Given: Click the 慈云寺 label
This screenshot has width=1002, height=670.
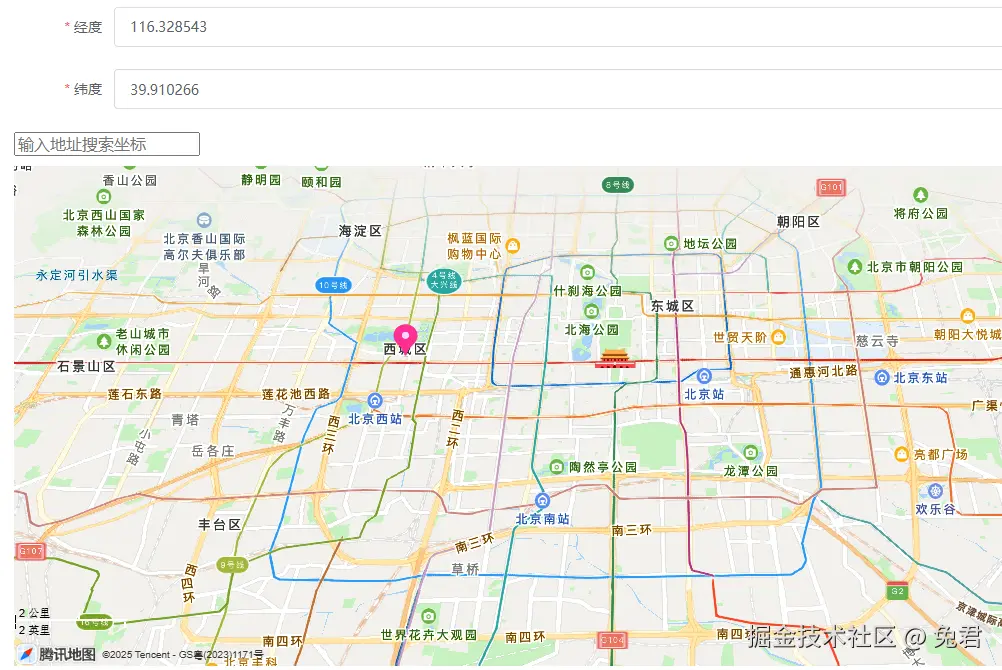Looking at the screenshot, I should point(877,341).
